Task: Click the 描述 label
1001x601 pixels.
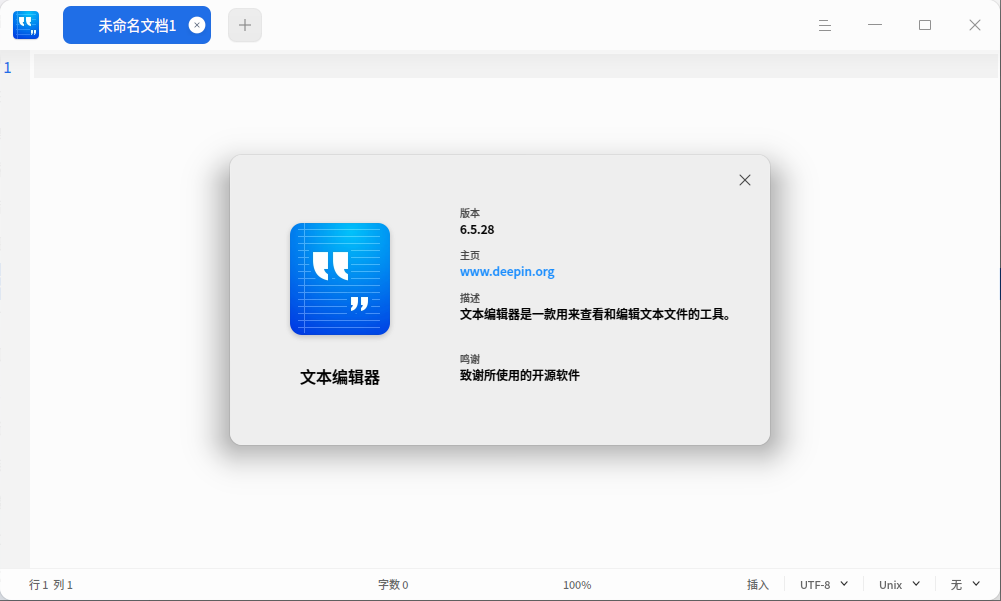Action: 469,298
